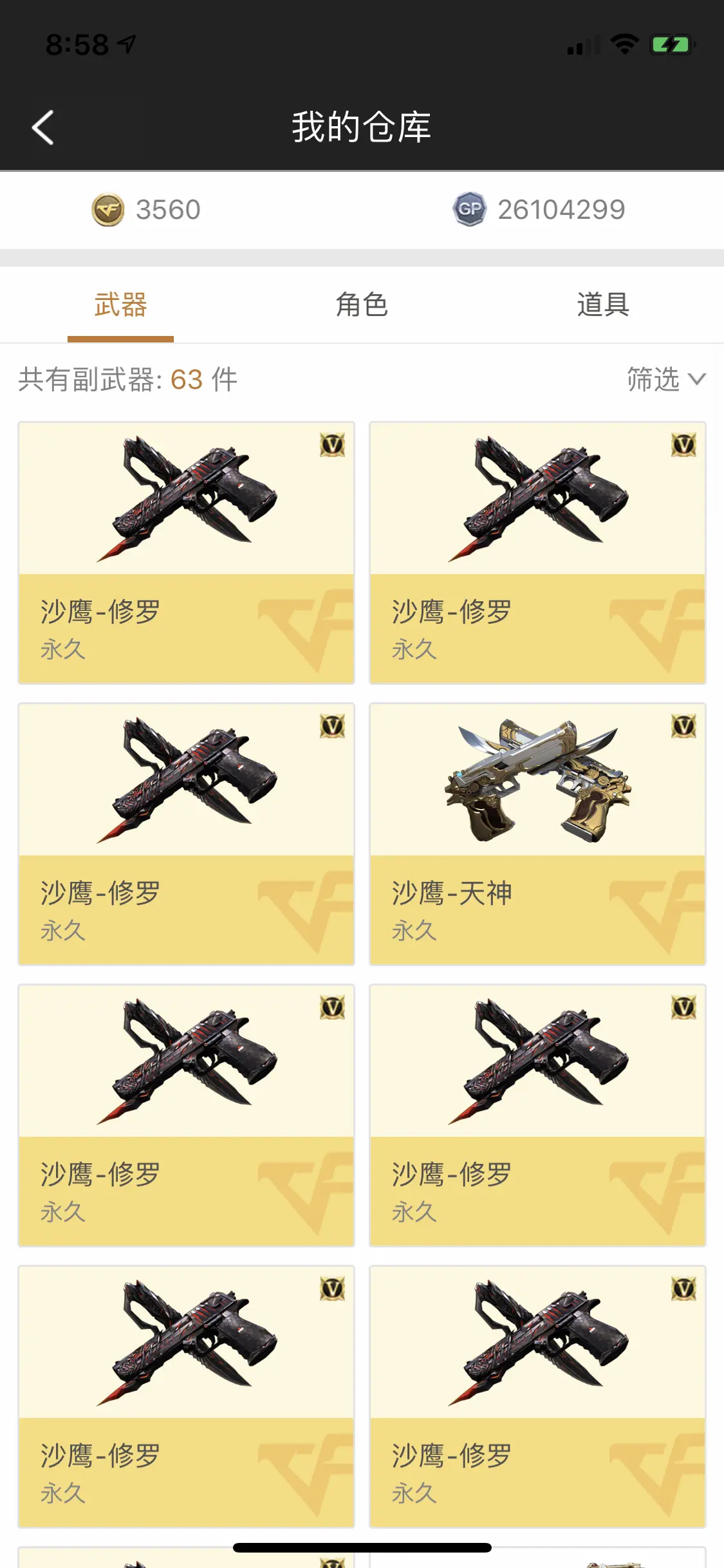Expand filter via chevron next to 筛选
Viewport: 724px width, 1568px height.
(697, 379)
